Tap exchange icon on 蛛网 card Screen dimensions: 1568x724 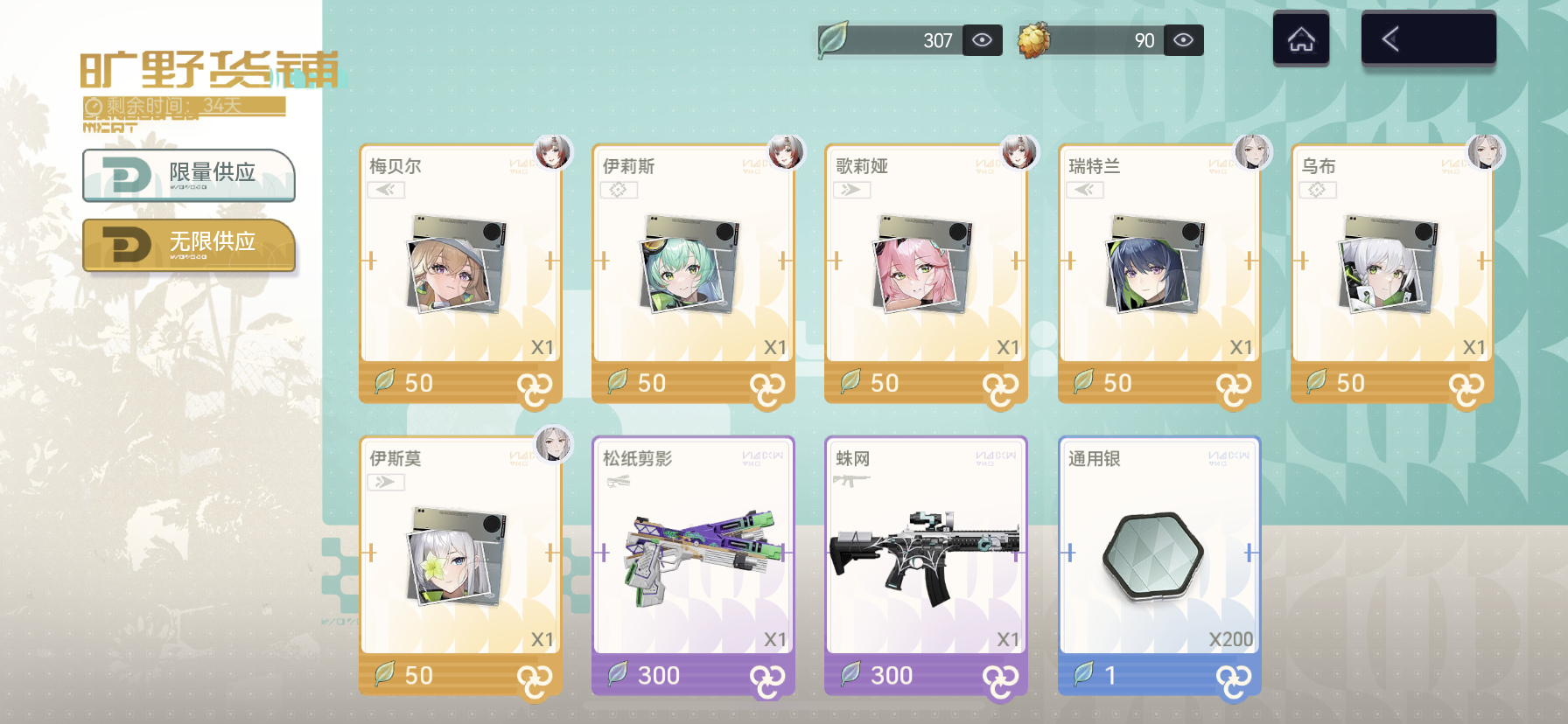(999, 680)
